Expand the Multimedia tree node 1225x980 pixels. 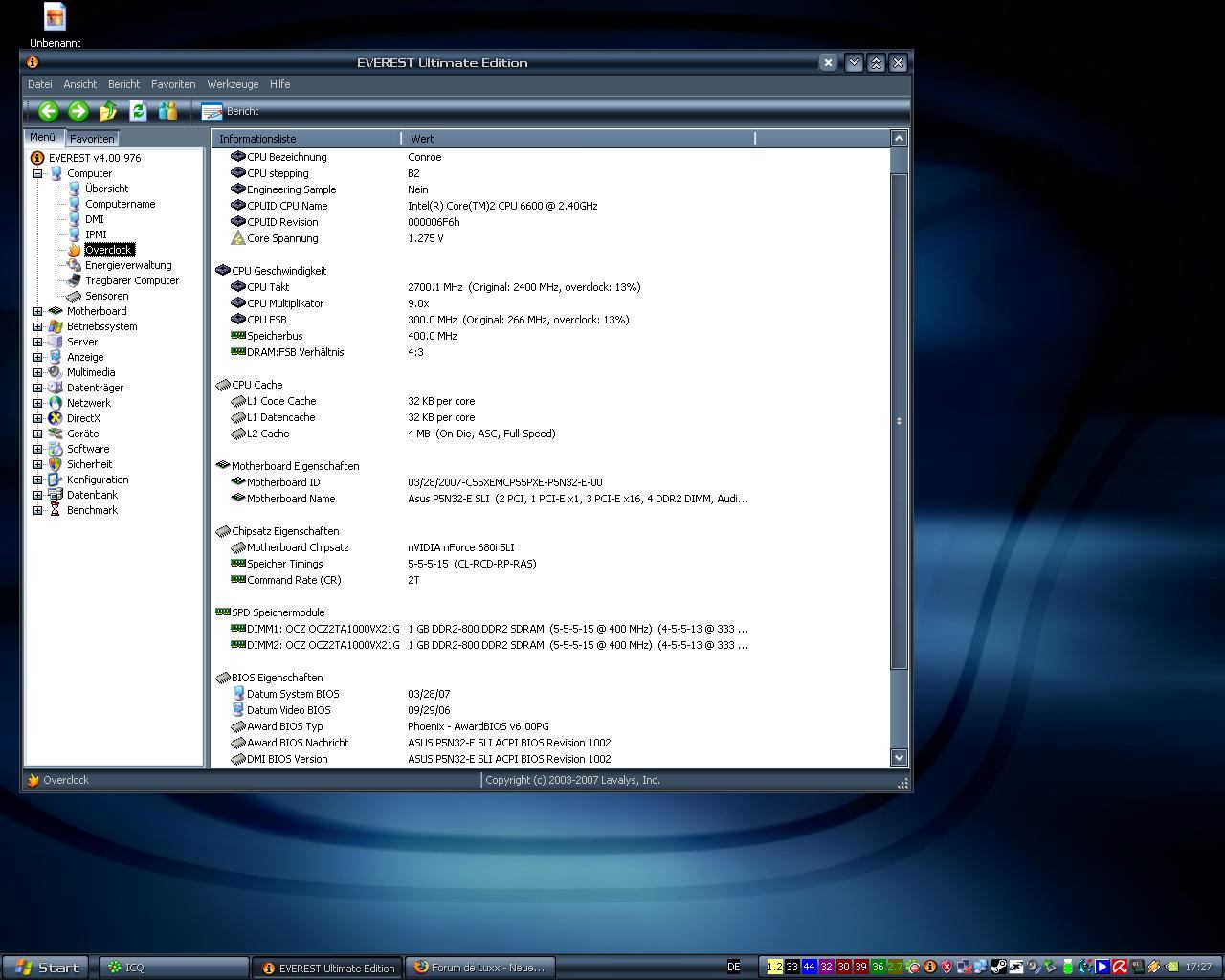point(37,372)
